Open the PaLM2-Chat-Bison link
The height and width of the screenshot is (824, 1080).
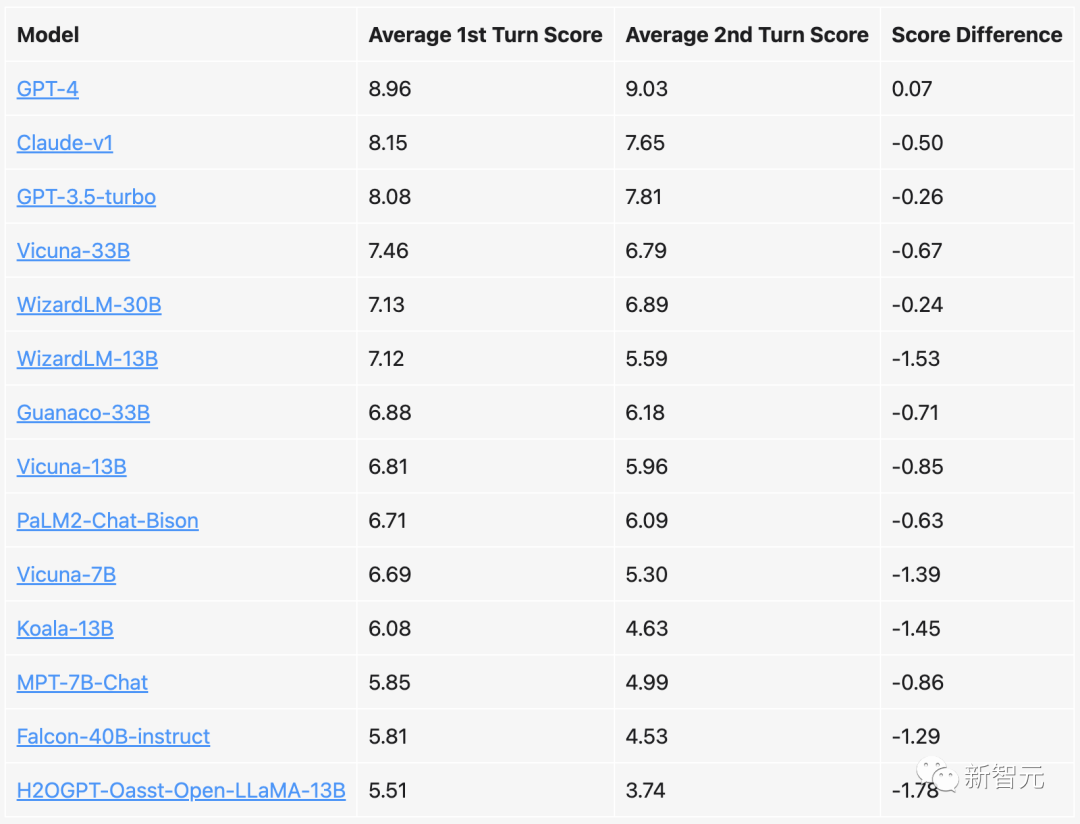[x=107, y=521]
